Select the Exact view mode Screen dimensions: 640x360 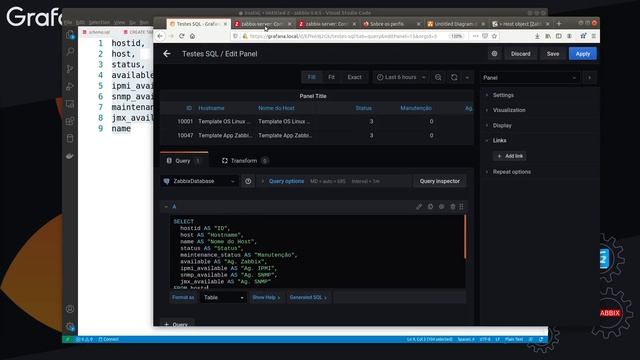coord(354,77)
